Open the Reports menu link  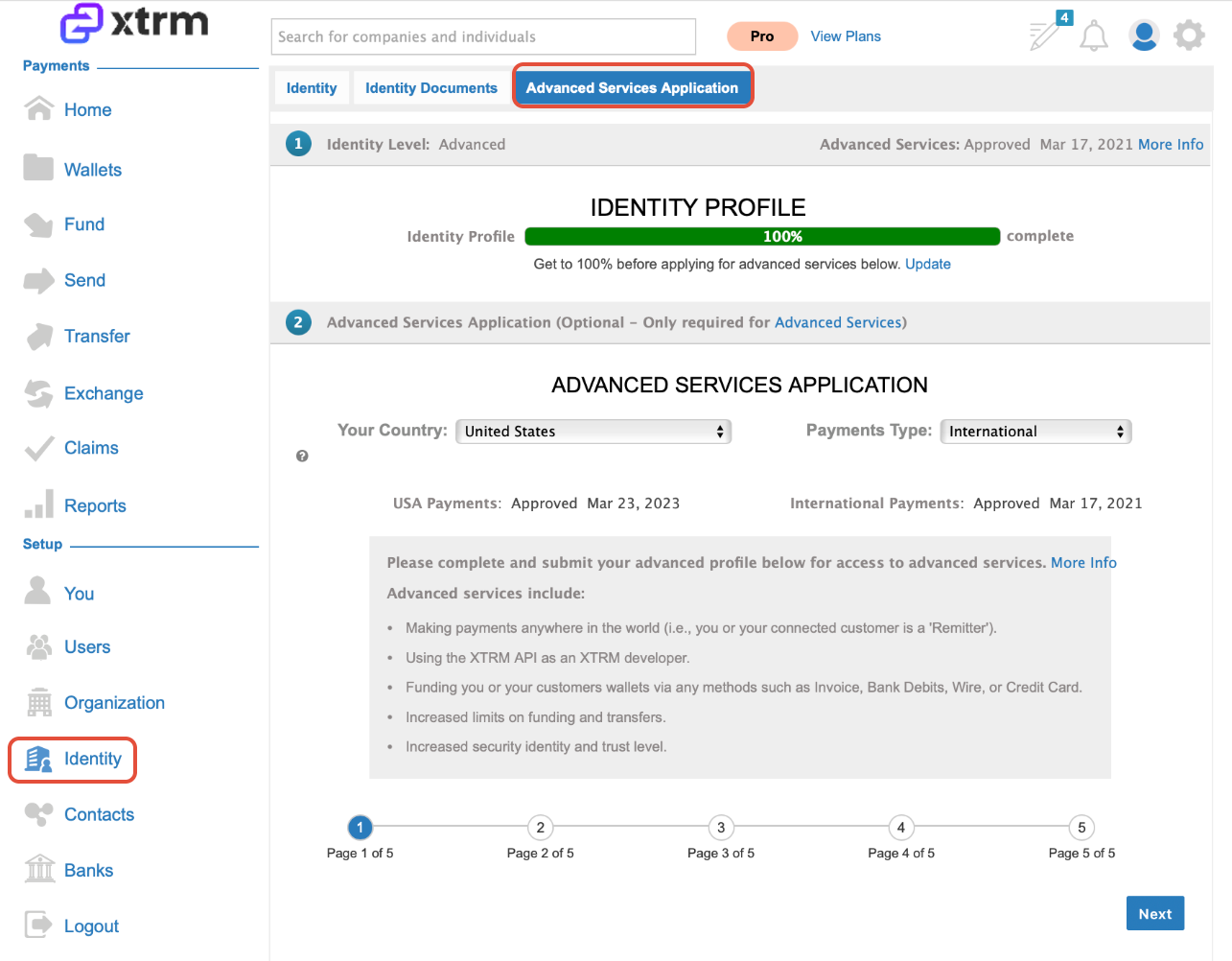pos(95,505)
